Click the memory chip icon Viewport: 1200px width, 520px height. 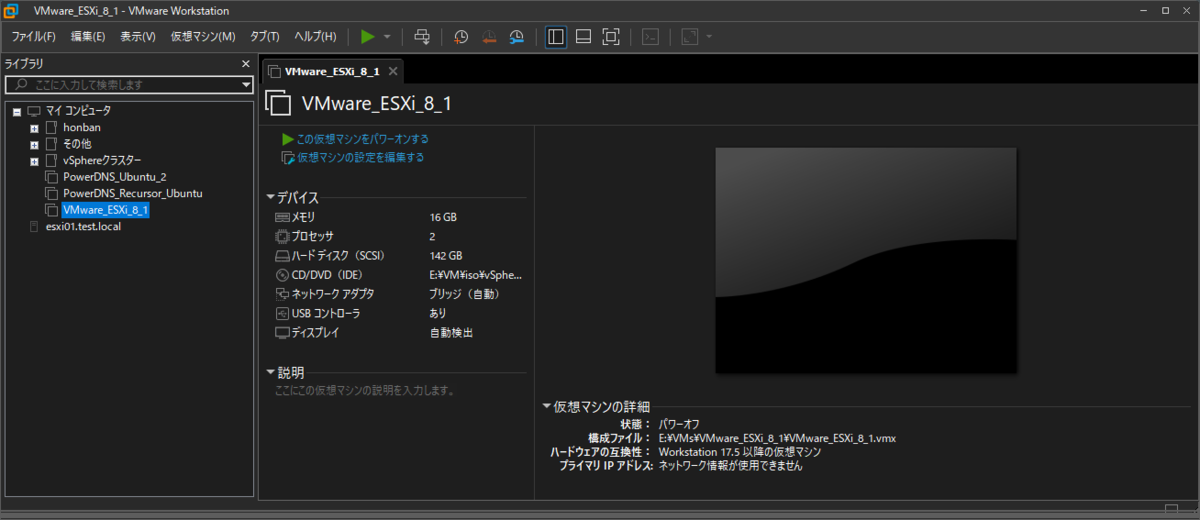click(x=282, y=217)
